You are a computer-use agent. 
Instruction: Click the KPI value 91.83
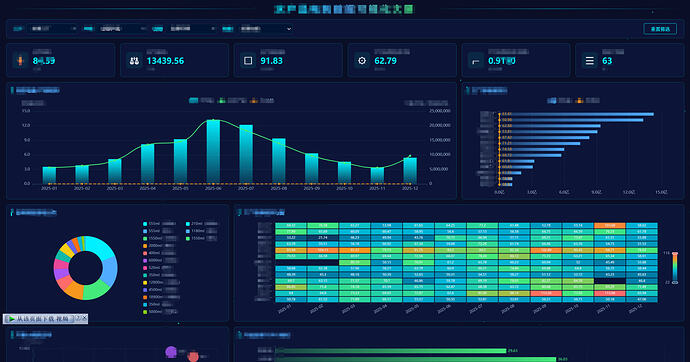pyautogui.click(x=272, y=61)
